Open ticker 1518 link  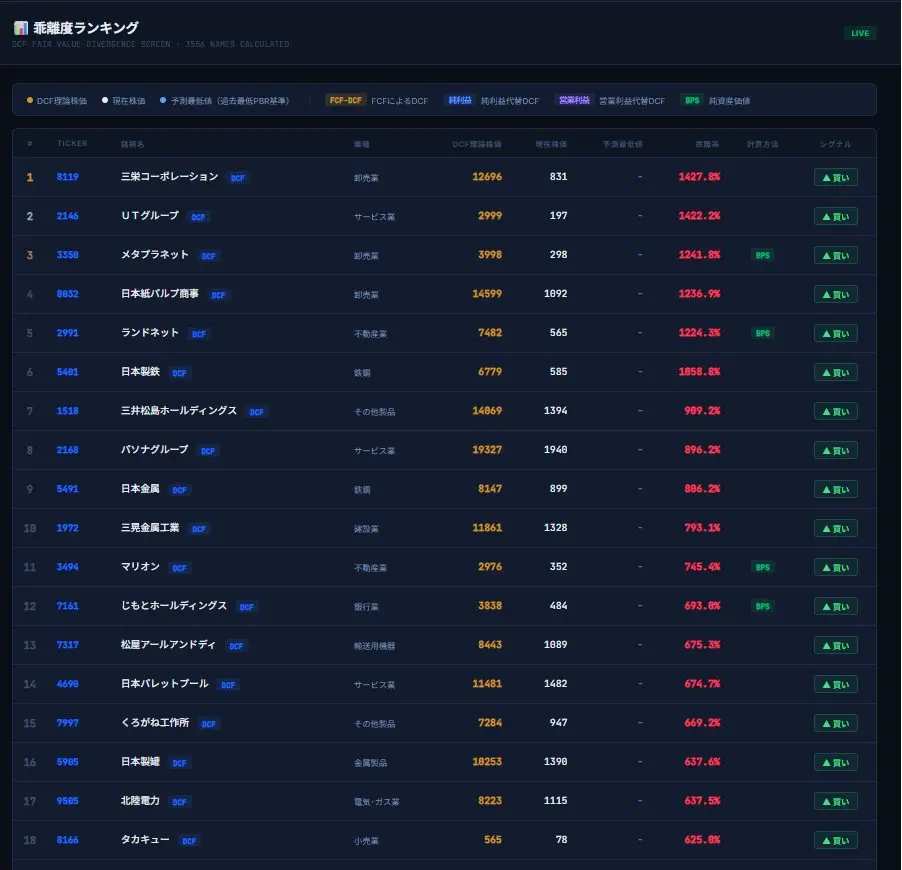67,411
